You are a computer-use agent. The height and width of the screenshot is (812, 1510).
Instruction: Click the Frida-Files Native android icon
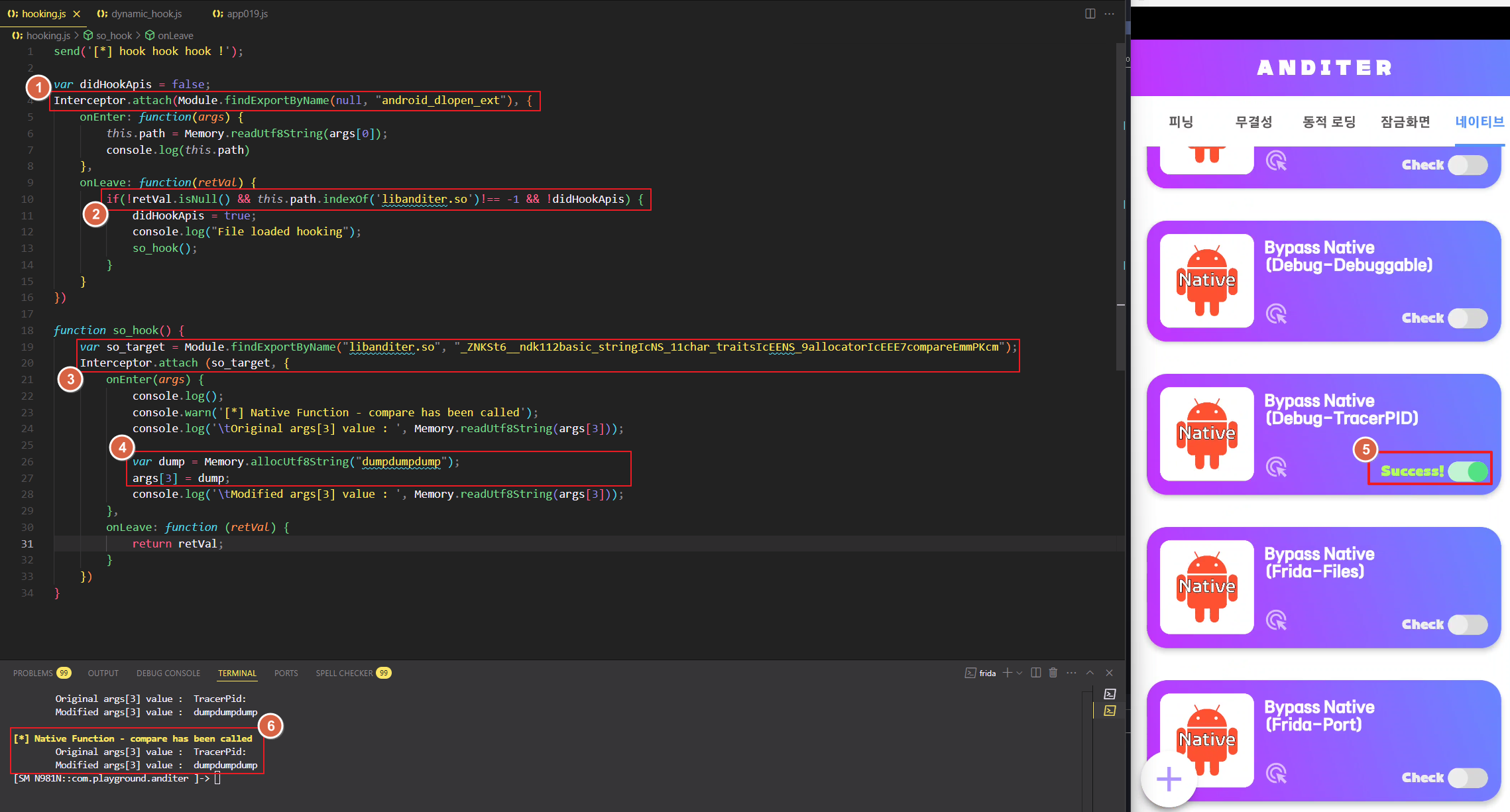point(1207,587)
